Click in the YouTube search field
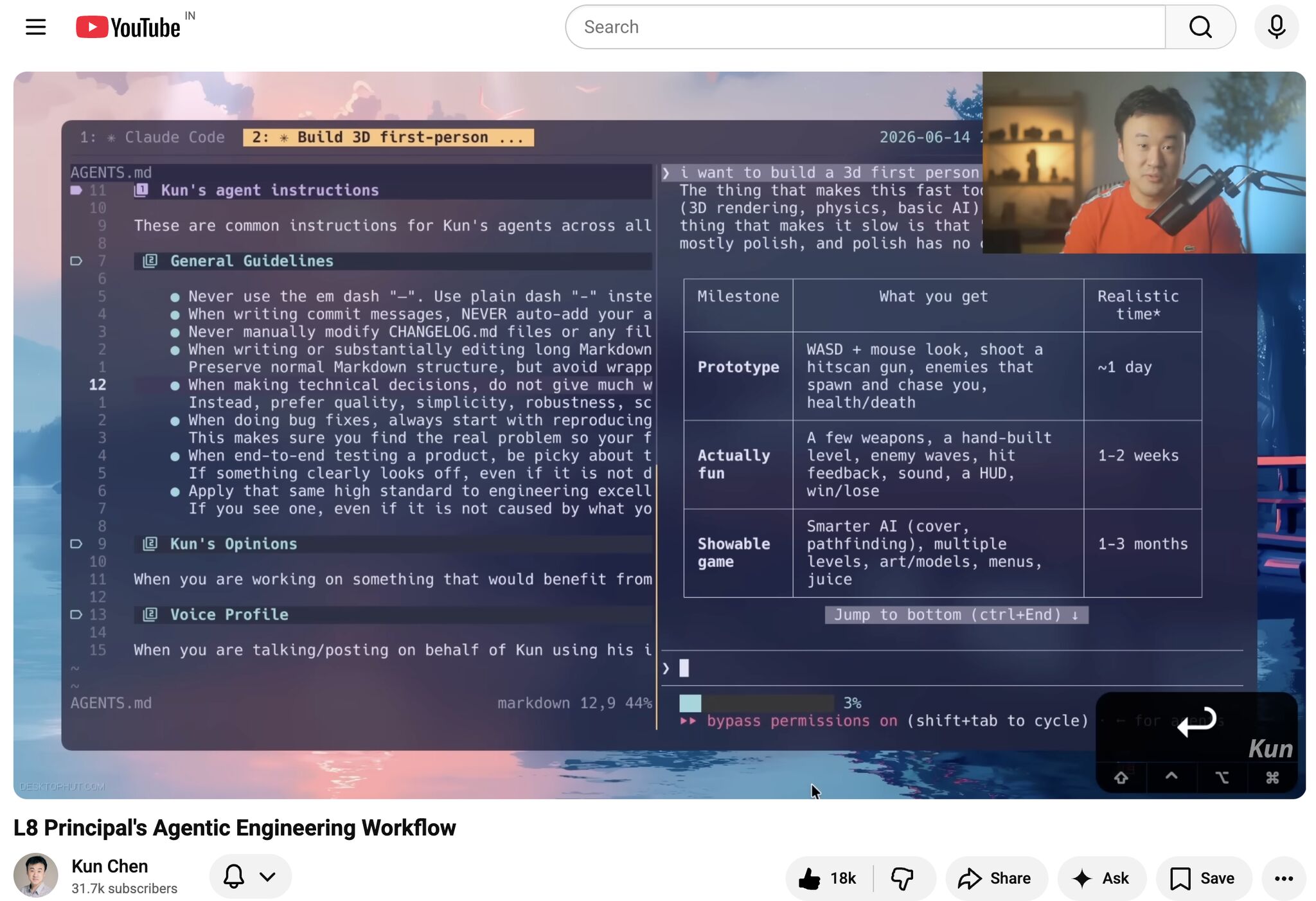The width and height of the screenshot is (1316, 901). [x=865, y=27]
